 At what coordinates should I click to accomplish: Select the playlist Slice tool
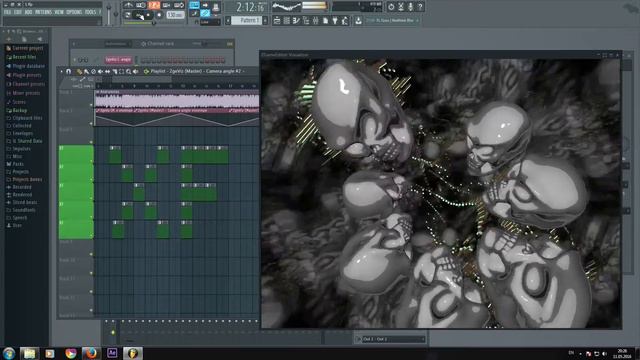(x=115, y=71)
